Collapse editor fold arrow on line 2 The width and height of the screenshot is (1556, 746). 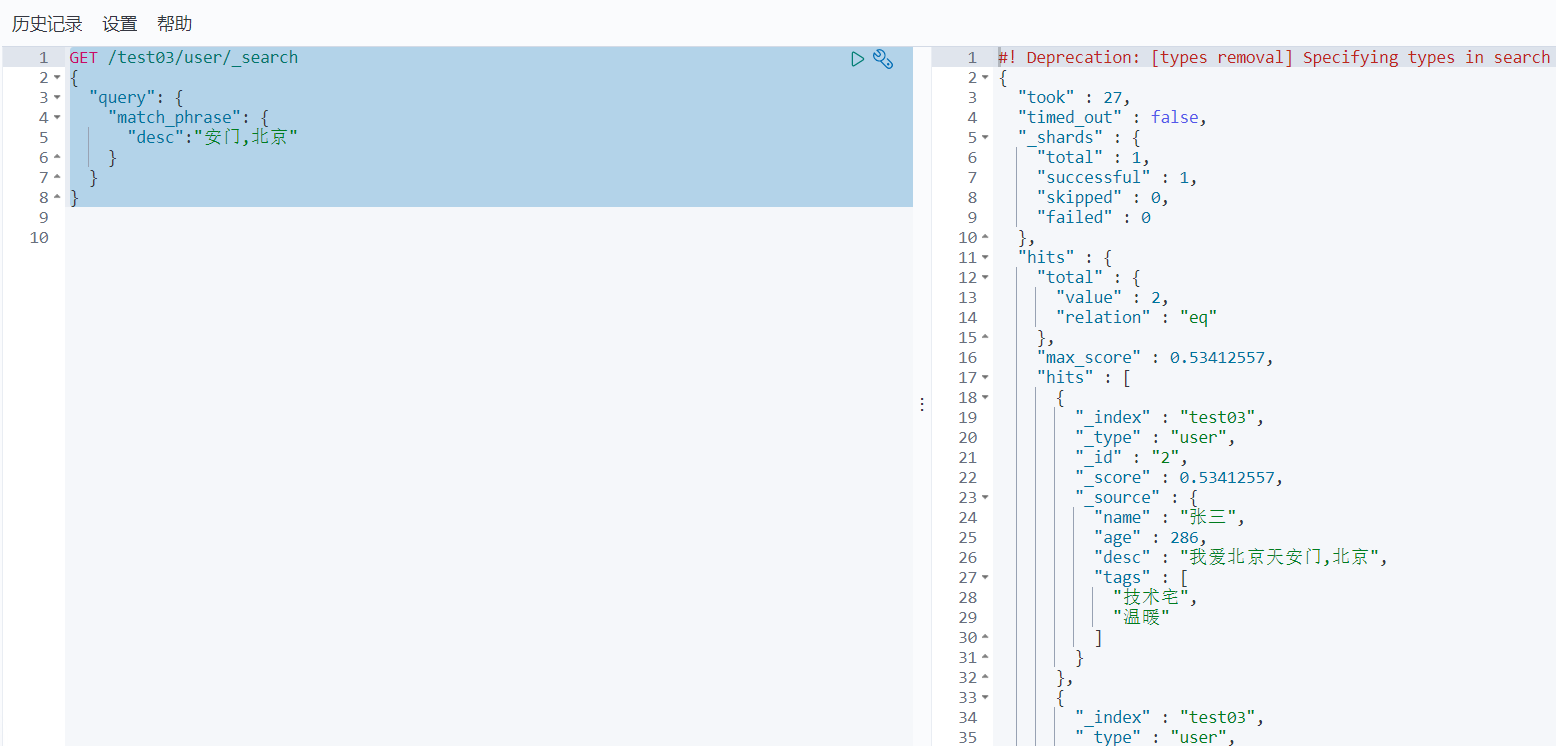pyautogui.click(x=58, y=78)
